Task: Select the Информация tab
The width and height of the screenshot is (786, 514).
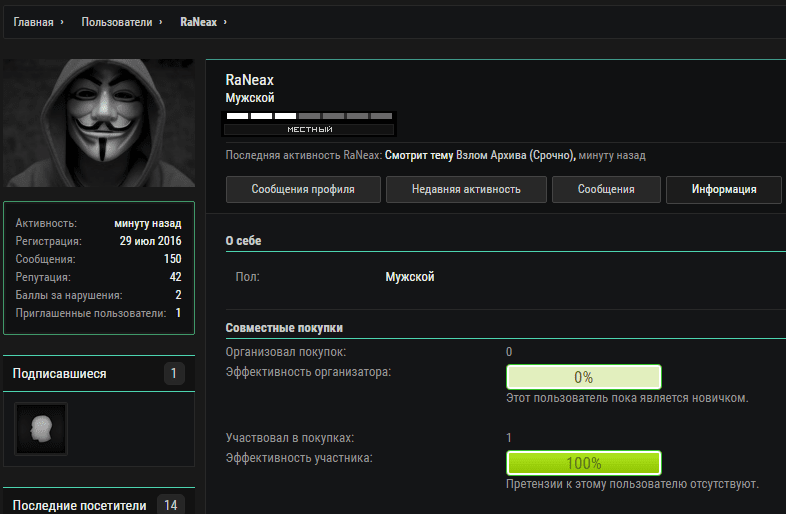Action: [724, 189]
